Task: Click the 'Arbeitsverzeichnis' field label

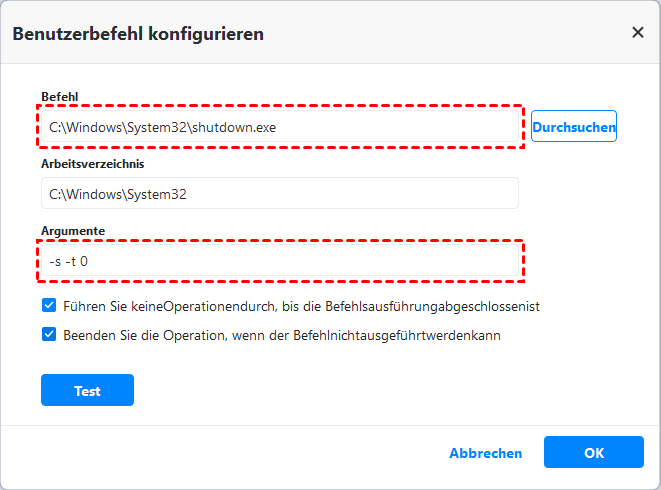Action: pyautogui.click(x=94, y=163)
